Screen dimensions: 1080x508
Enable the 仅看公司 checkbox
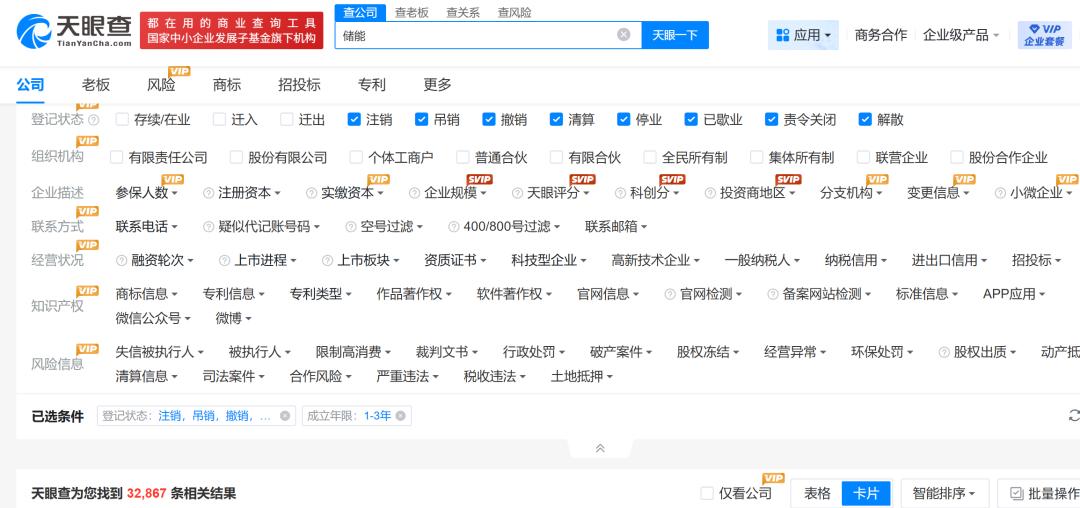click(x=707, y=494)
